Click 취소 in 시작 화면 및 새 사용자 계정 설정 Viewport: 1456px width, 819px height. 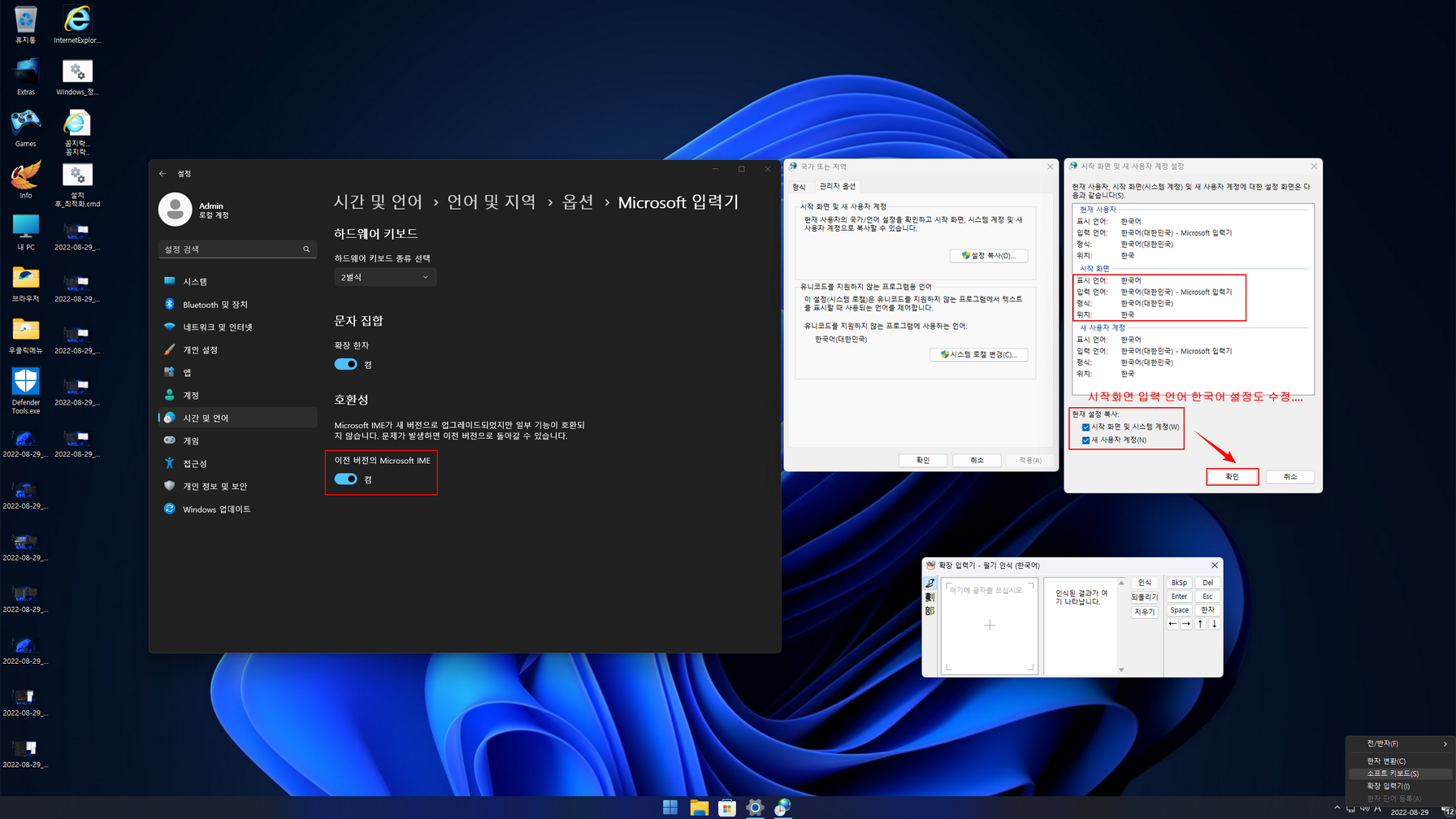click(1289, 477)
